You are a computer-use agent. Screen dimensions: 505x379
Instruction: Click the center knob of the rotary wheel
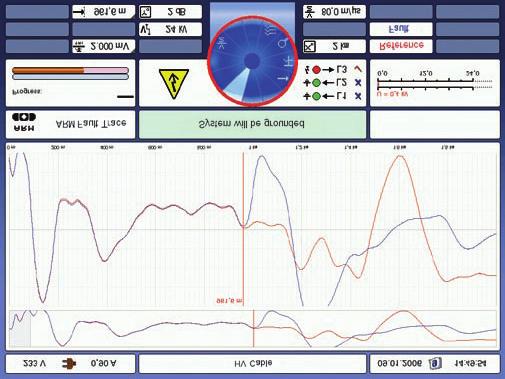pyautogui.click(x=252, y=61)
